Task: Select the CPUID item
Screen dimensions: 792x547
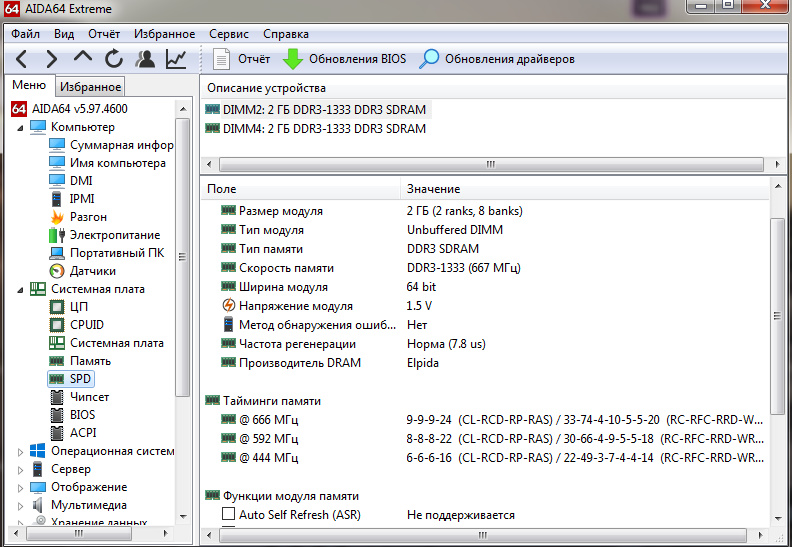Action: (87, 325)
